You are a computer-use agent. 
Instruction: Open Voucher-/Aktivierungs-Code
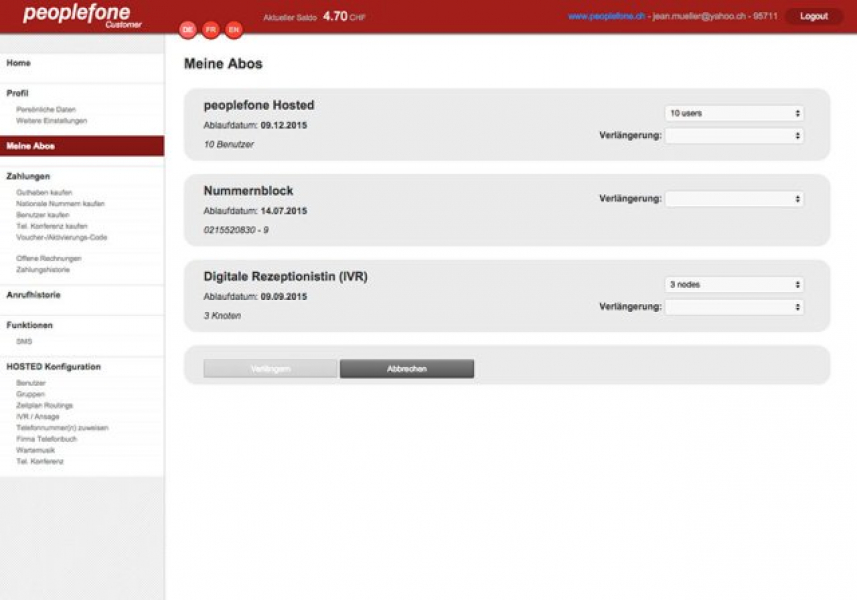62,237
